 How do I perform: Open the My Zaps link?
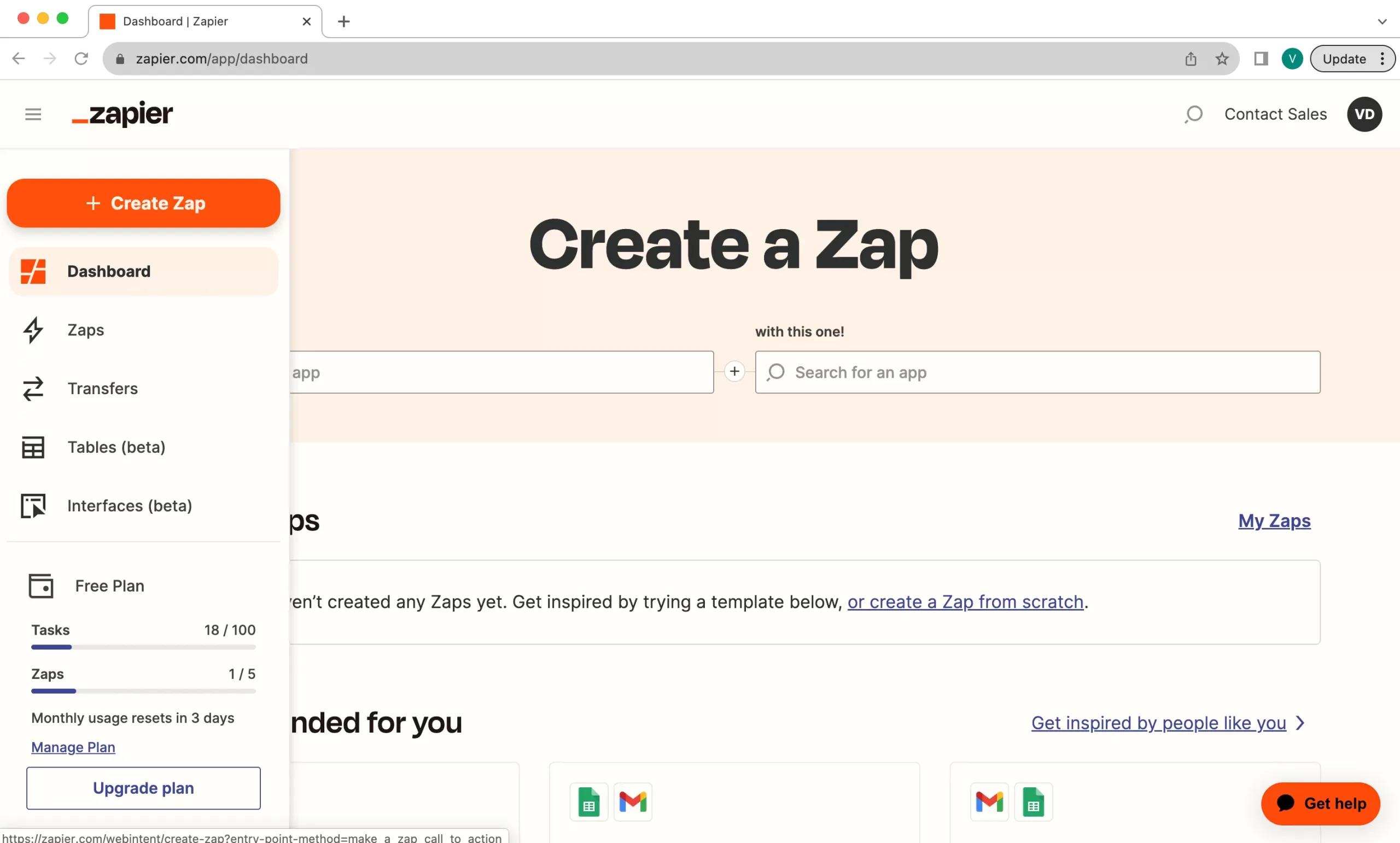(x=1274, y=521)
